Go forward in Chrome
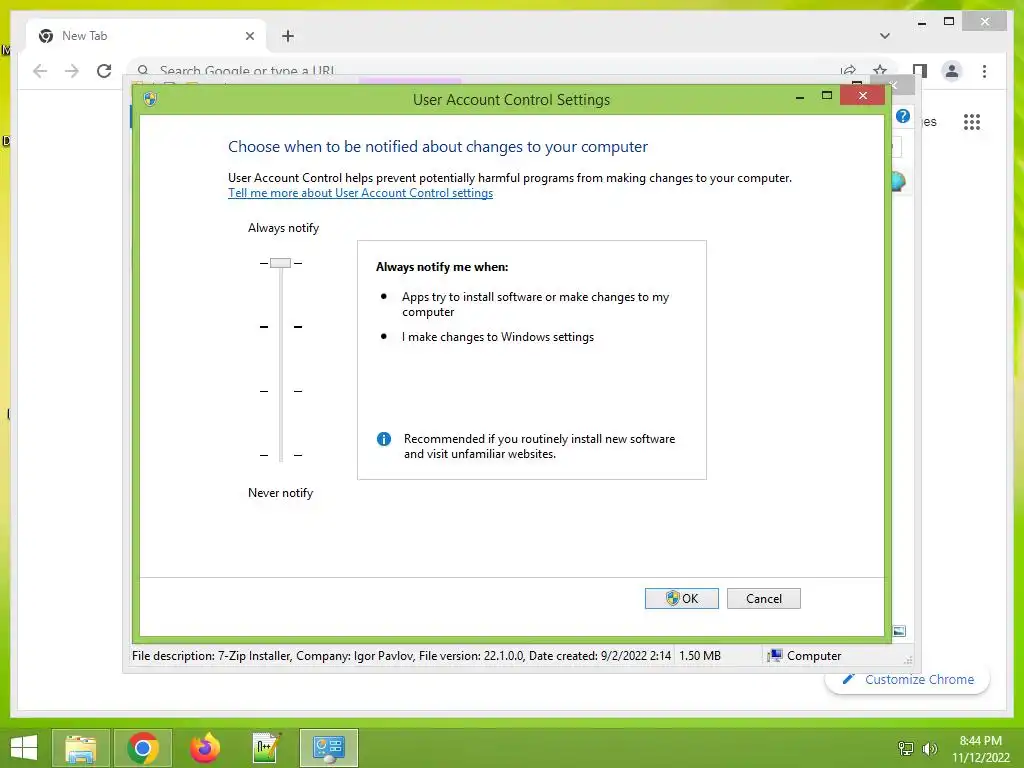Image resolution: width=1024 pixels, height=768 pixels. click(x=72, y=71)
